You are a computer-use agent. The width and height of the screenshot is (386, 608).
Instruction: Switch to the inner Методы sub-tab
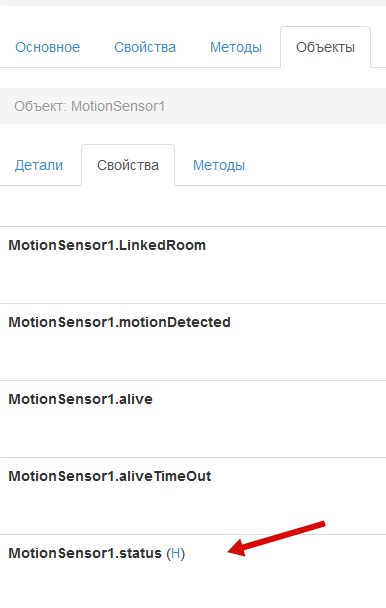point(219,166)
